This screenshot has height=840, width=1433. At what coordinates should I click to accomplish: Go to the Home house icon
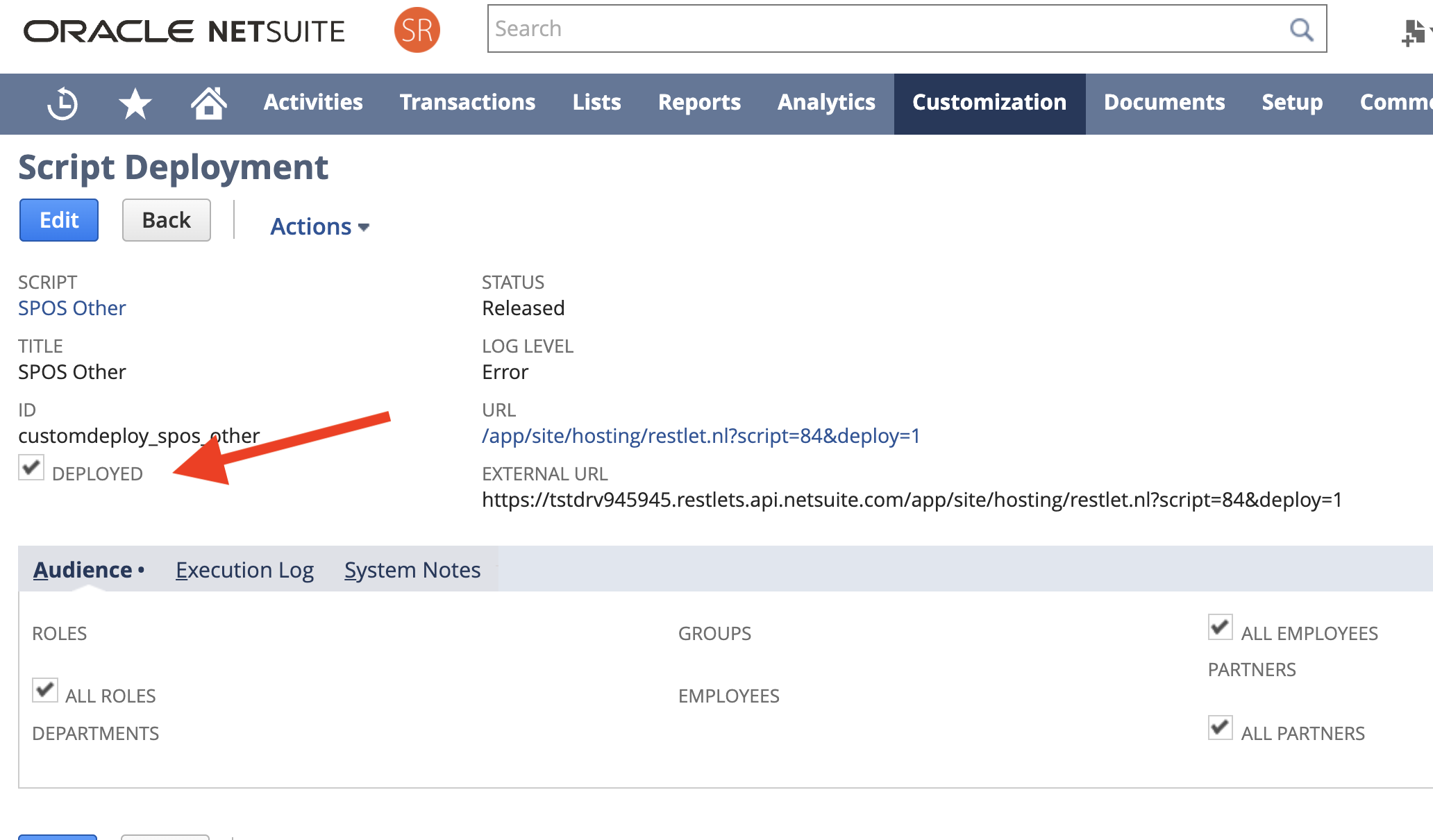coord(208,103)
